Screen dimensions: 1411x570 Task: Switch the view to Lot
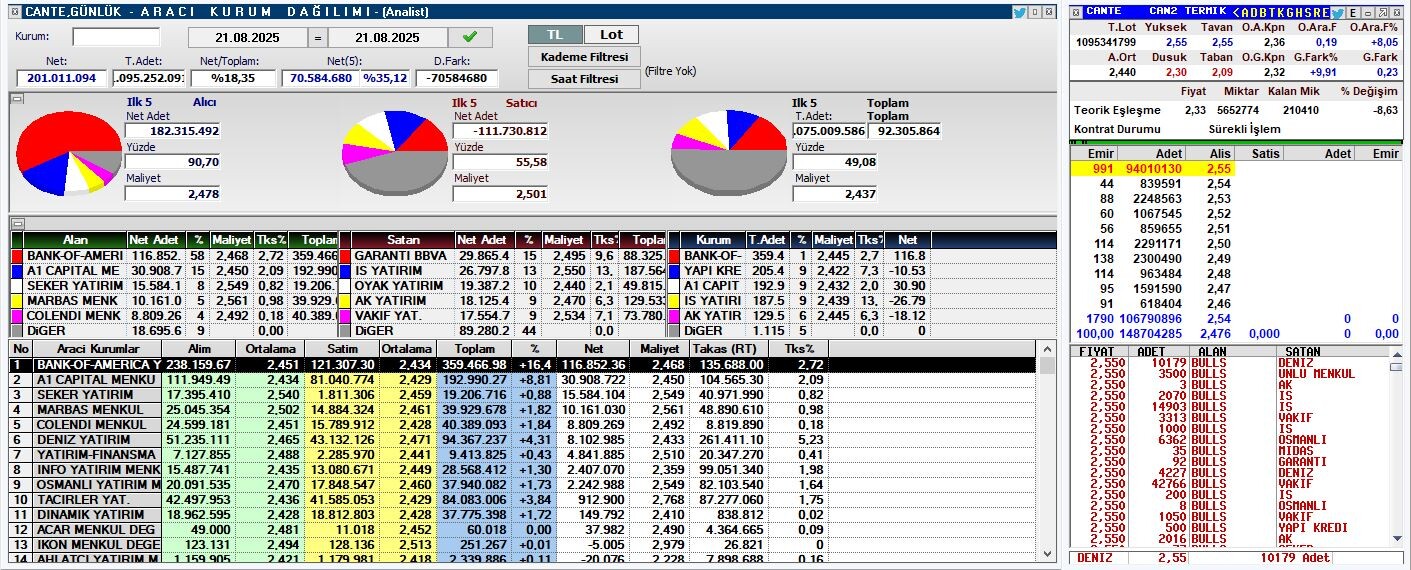tap(611, 34)
